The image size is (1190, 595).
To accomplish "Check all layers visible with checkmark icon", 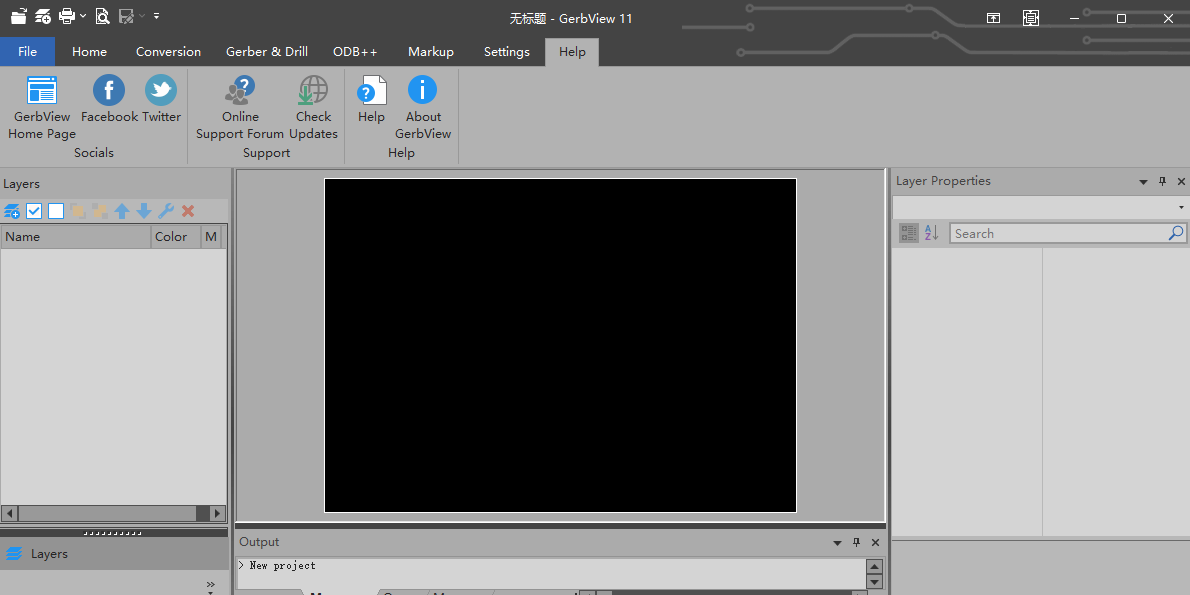I will pyautogui.click(x=34, y=211).
